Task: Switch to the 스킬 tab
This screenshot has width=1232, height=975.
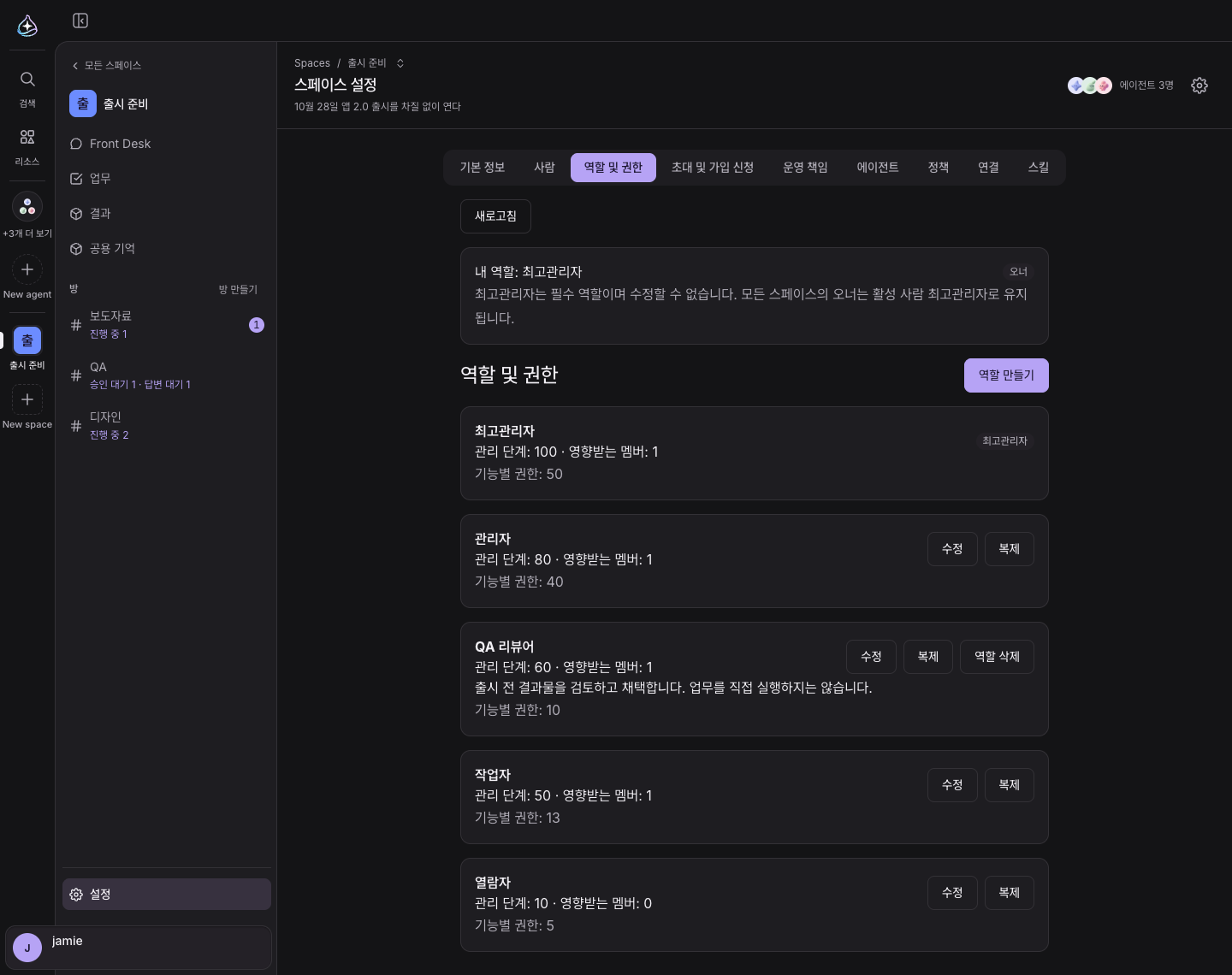Action: pyautogui.click(x=1039, y=168)
